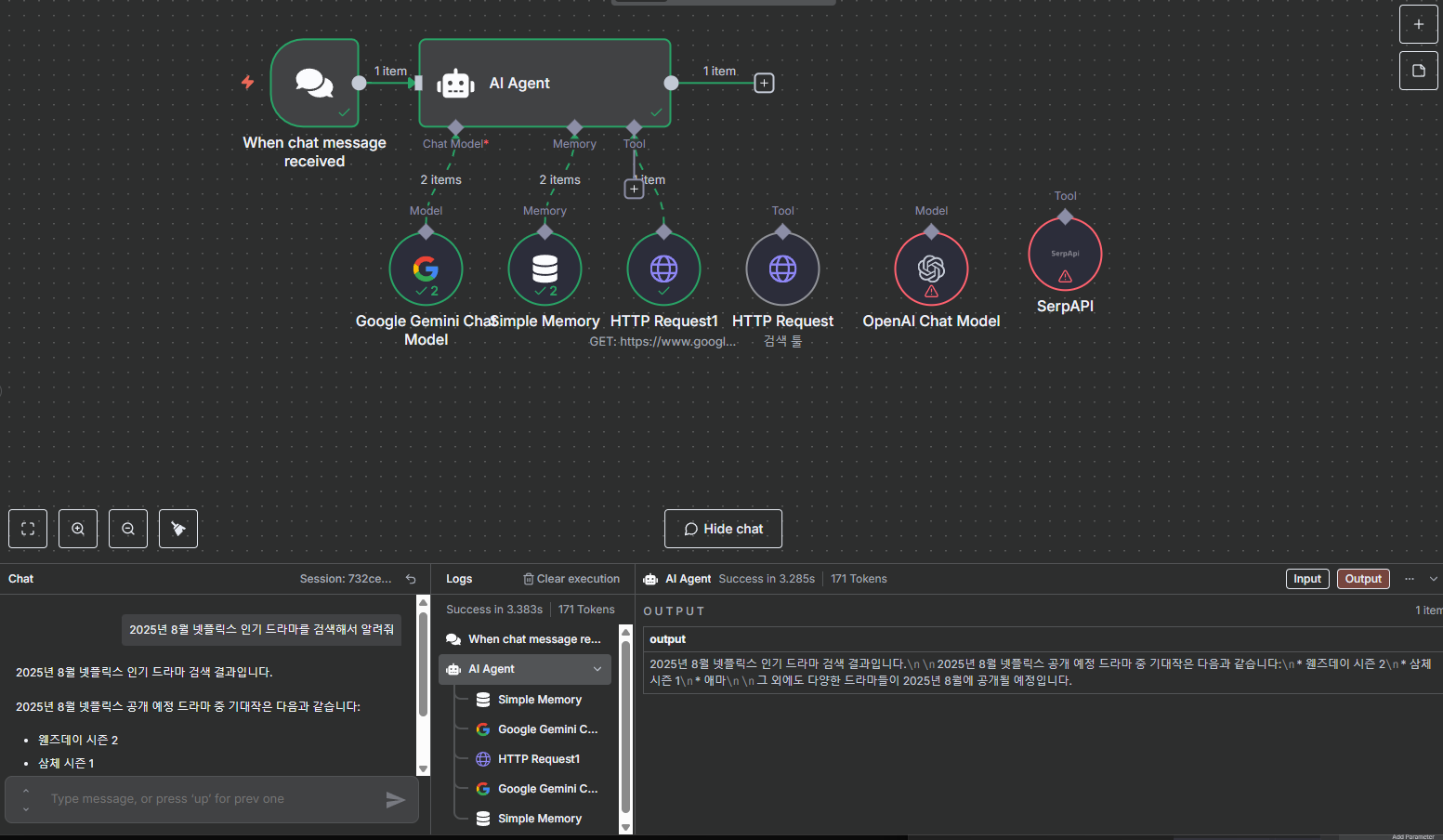The width and height of the screenshot is (1443, 840).
Task: Open the HTTP Request node labeled 검색 툴
Action: 782,269
